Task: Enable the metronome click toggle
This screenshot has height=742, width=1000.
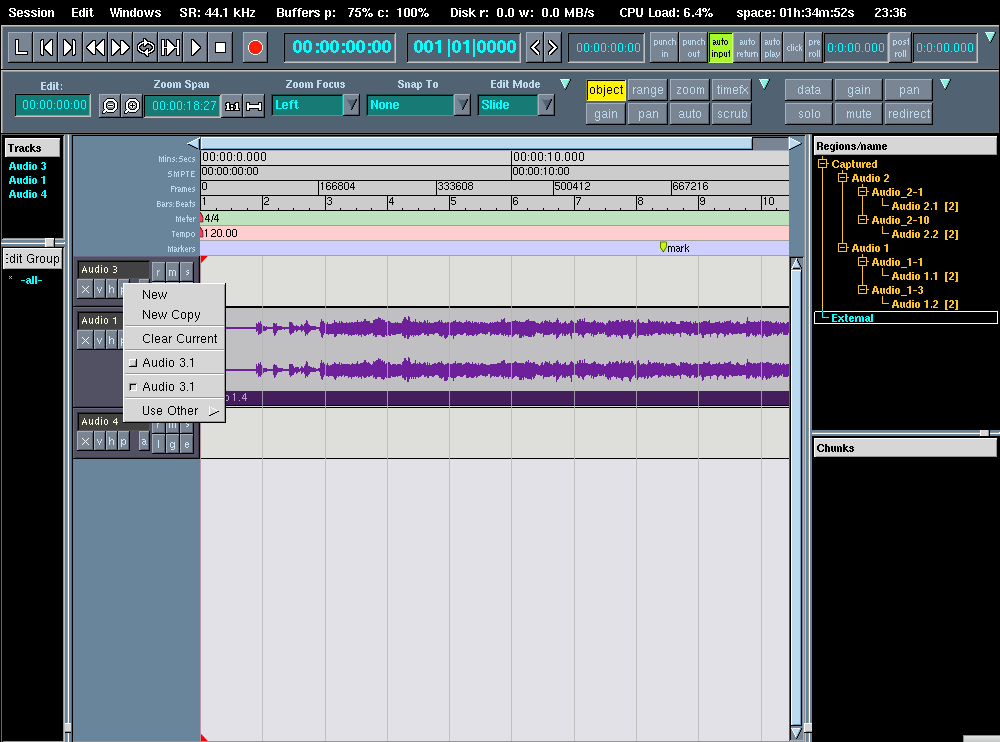Action: [x=793, y=47]
